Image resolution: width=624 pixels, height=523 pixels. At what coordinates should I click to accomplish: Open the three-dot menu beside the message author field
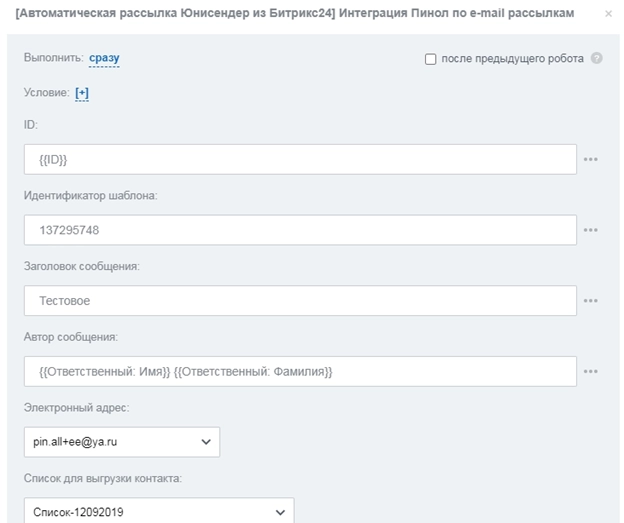pos(590,371)
